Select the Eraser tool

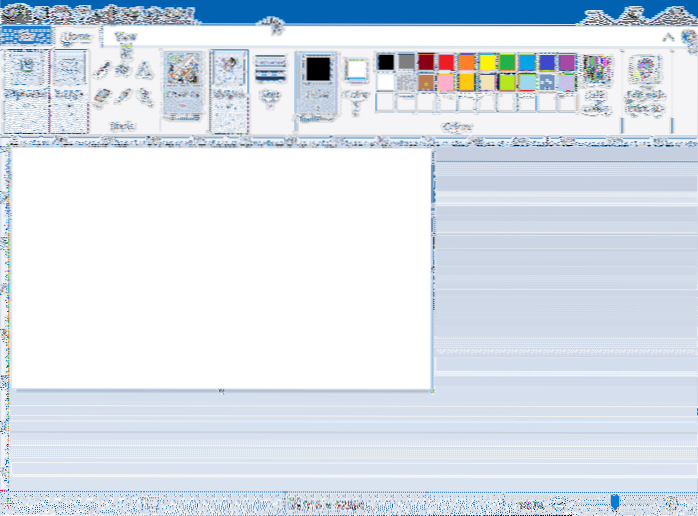coord(102,96)
